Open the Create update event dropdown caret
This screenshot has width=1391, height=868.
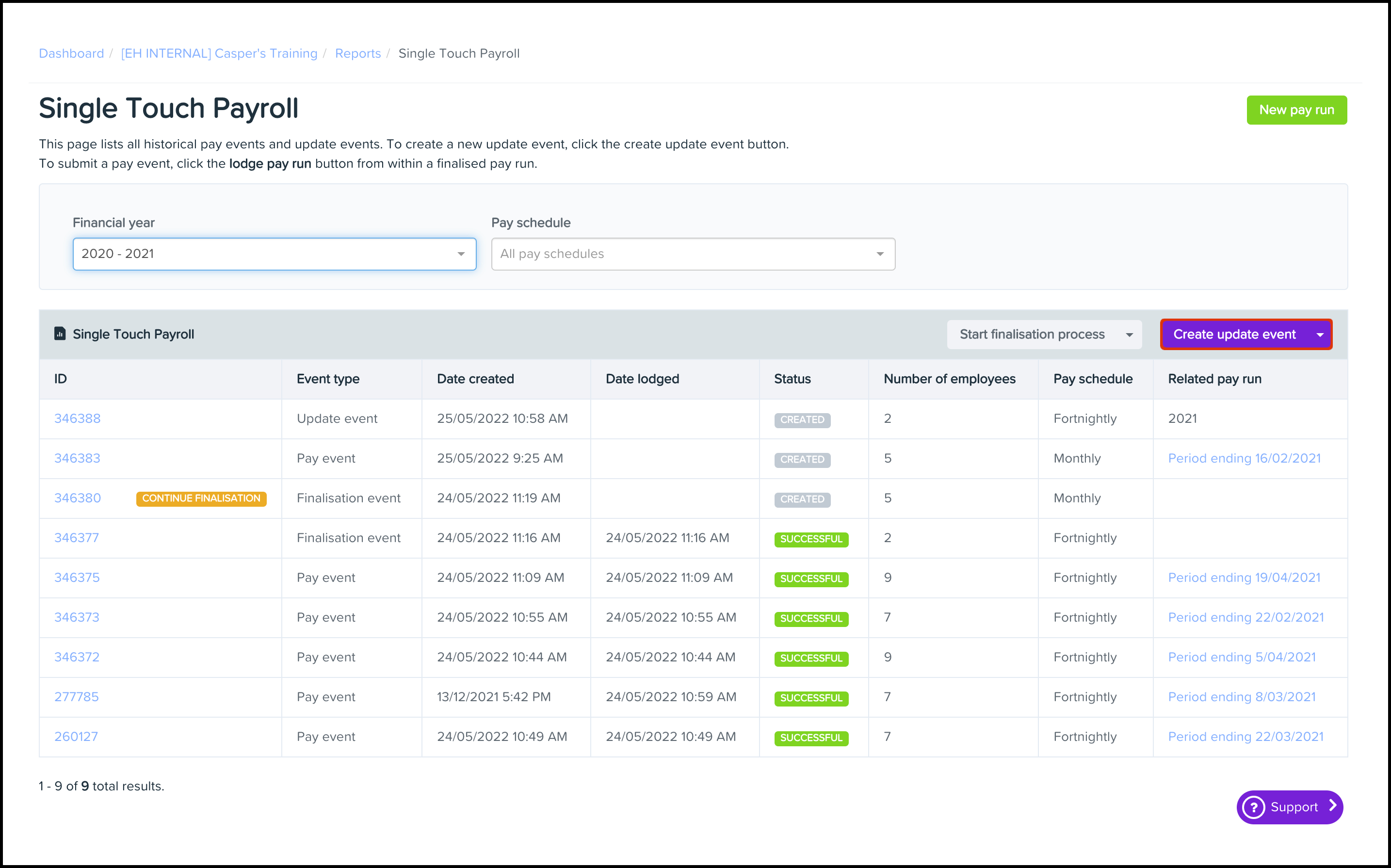pyautogui.click(x=1319, y=335)
